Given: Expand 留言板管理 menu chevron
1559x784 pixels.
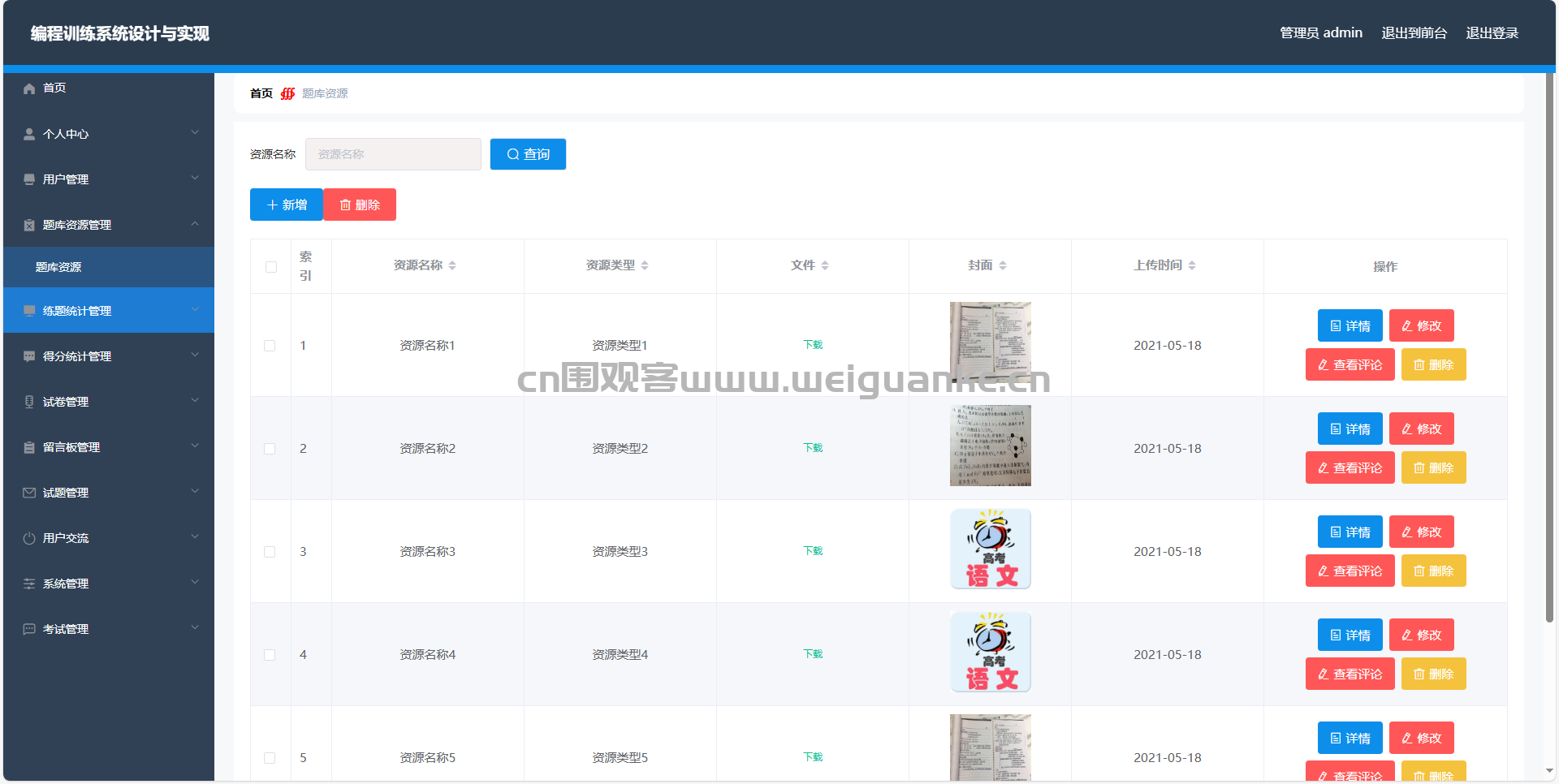Looking at the screenshot, I should [195, 446].
